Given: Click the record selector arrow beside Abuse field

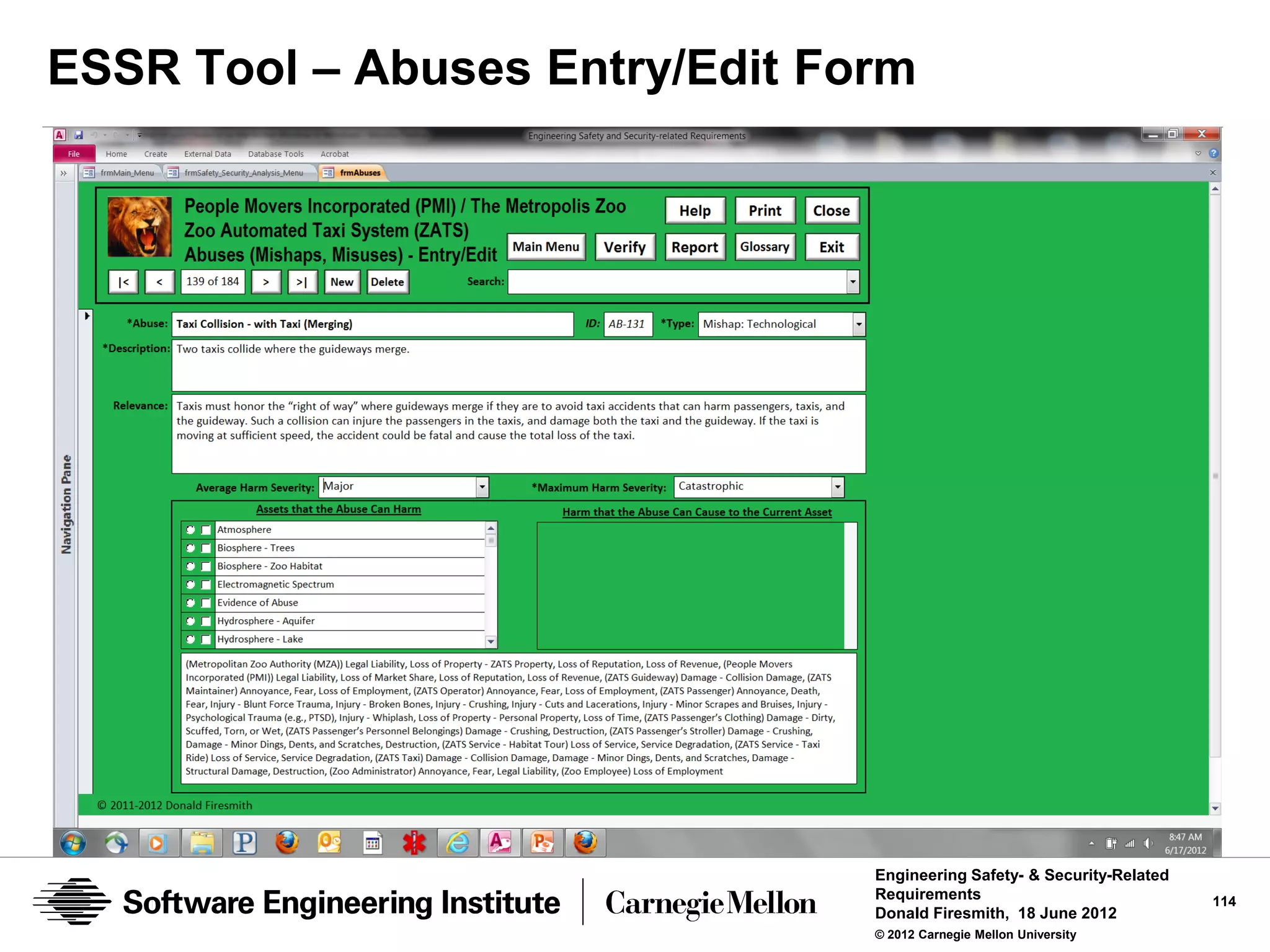Looking at the screenshot, I should click(x=87, y=315).
